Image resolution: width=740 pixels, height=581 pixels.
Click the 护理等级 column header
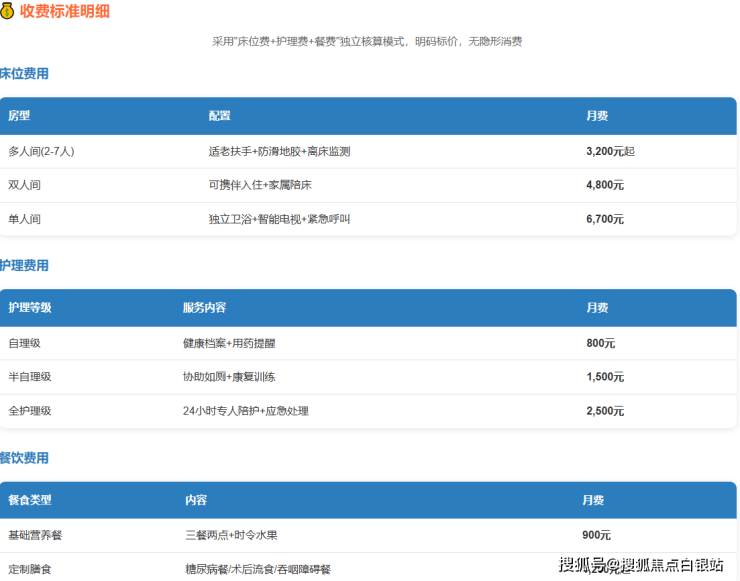click(x=30, y=308)
